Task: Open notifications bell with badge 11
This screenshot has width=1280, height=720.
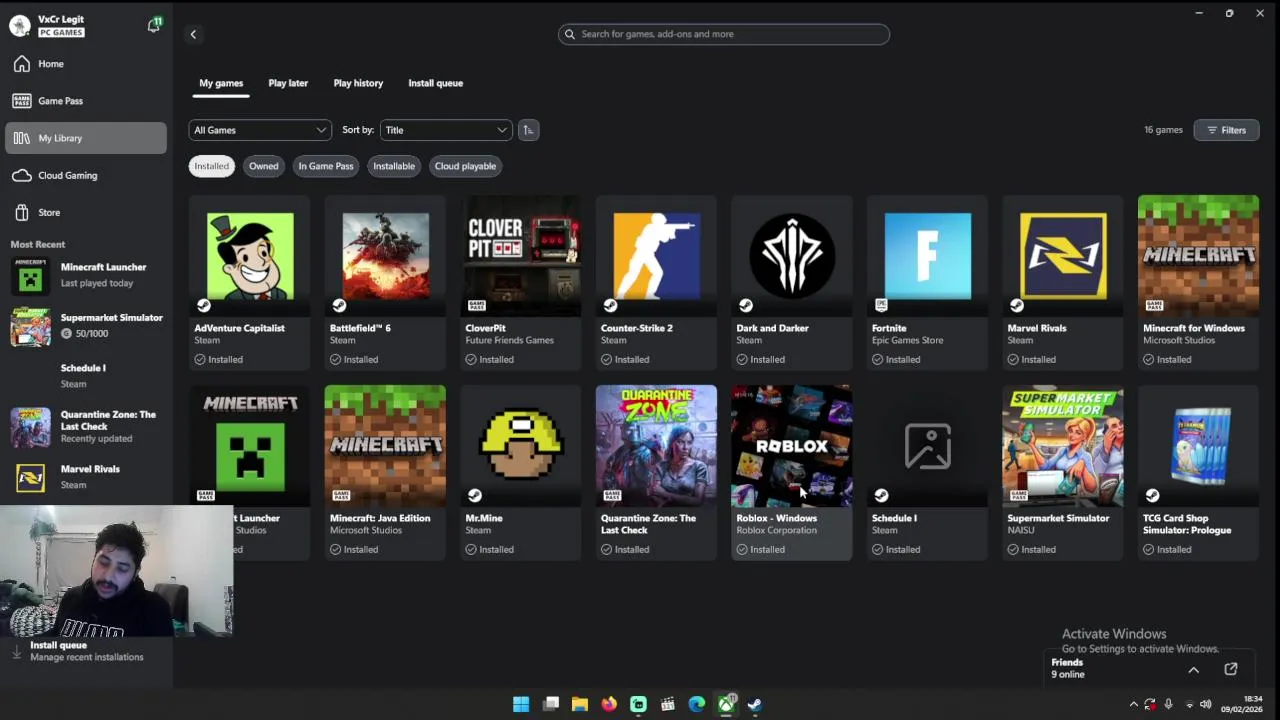Action: [x=154, y=25]
